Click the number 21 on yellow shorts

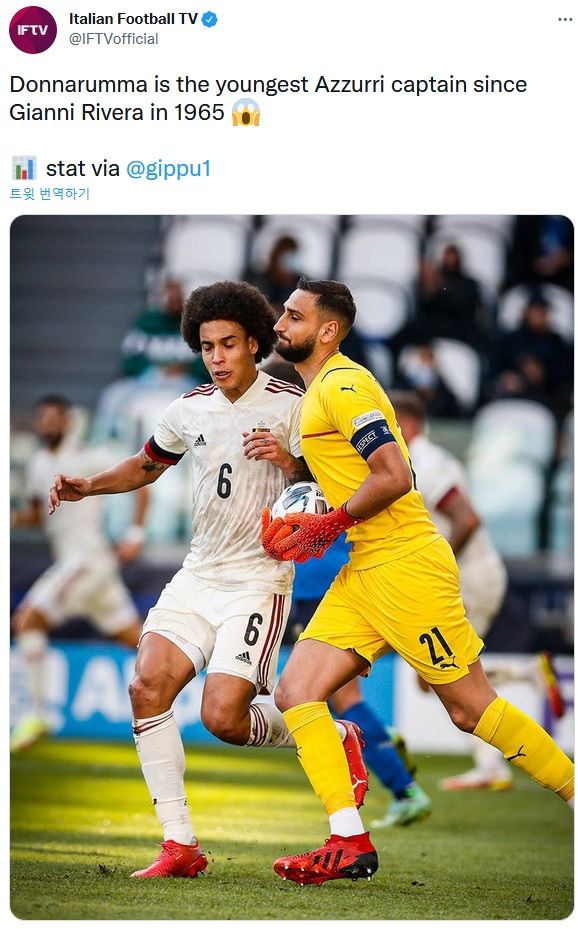(436, 648)
